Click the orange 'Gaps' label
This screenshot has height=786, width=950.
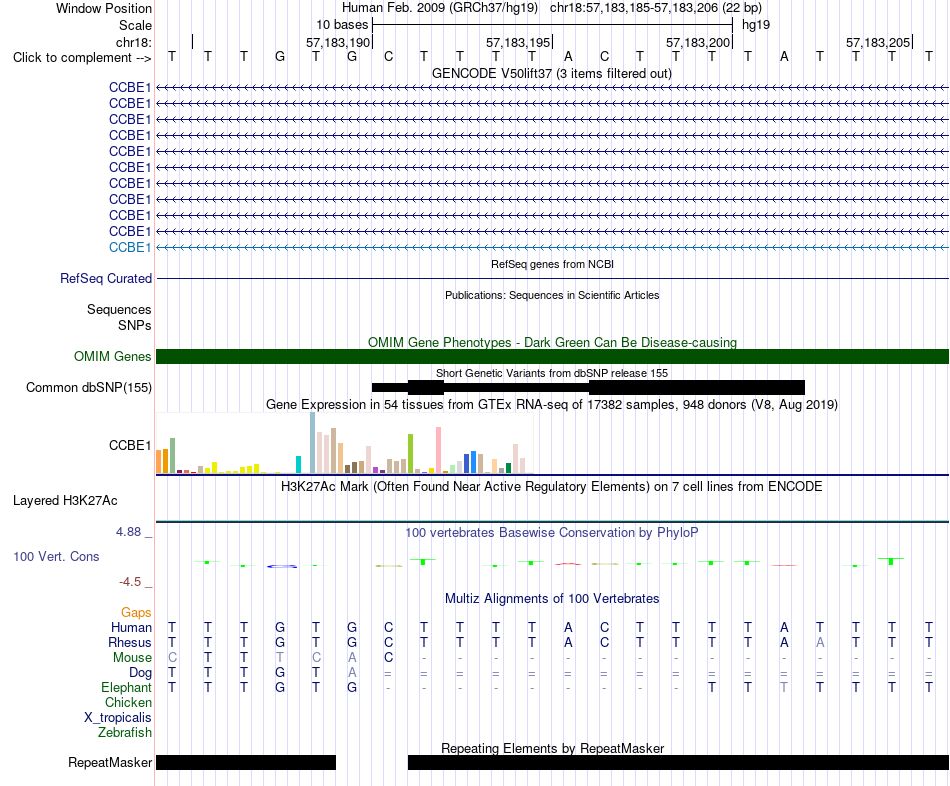136,613
